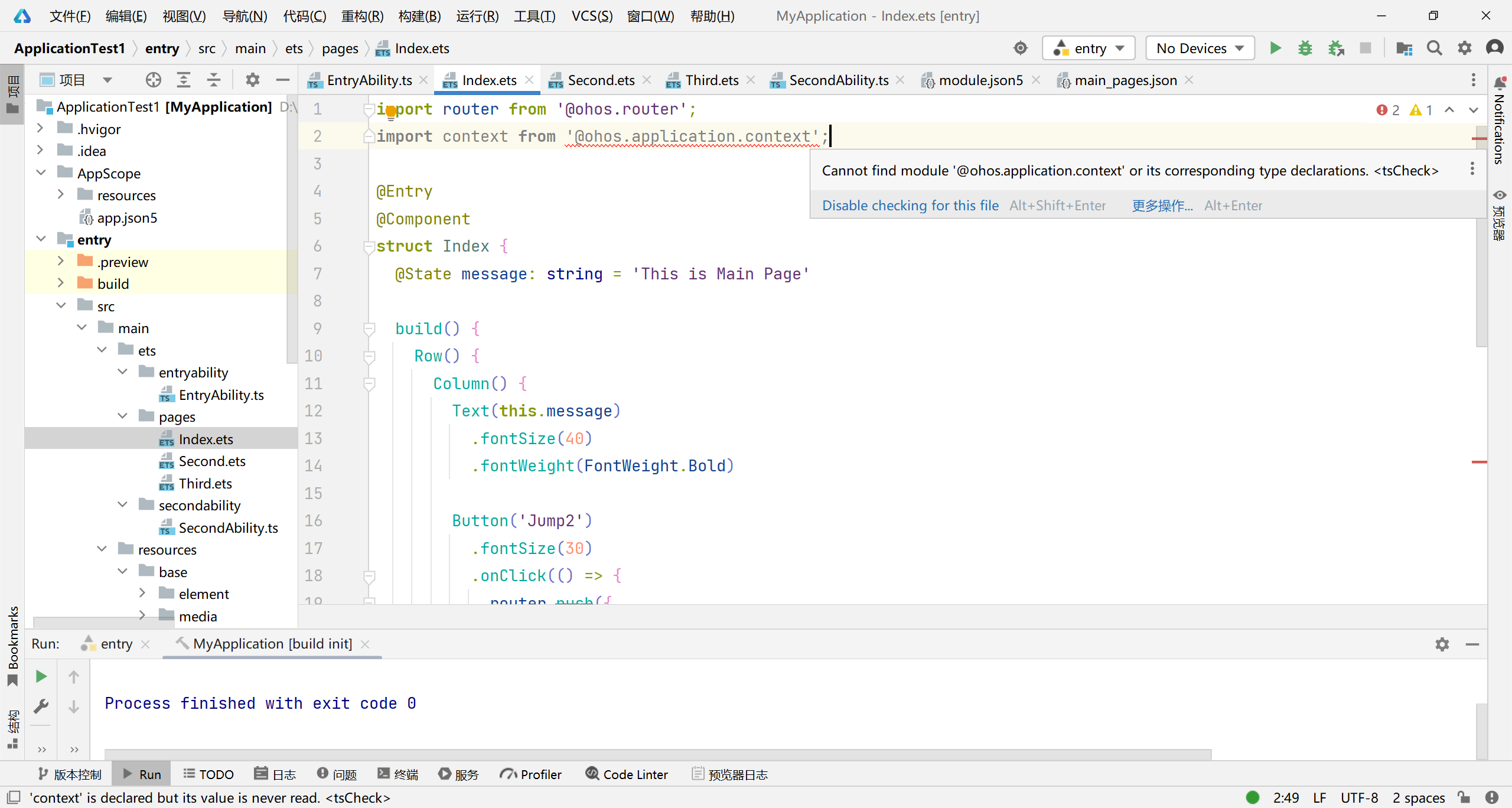Toggle the 结构 (Structure) side panel
The image size is (1512, 808).
(x=12, y=729)
